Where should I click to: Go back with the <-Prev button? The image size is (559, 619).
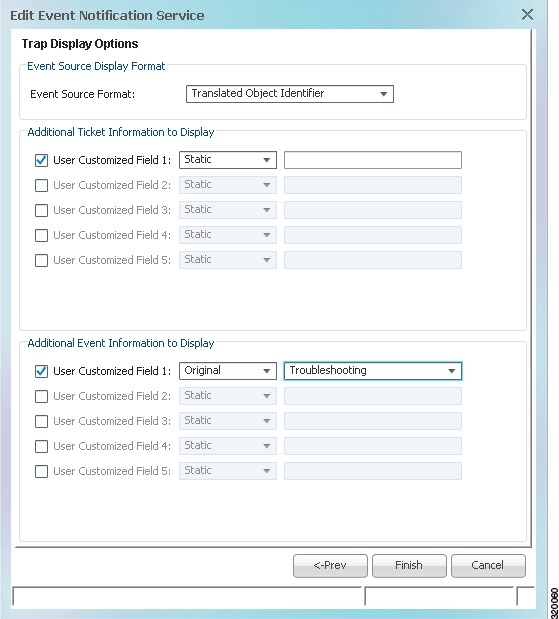pyautogui.click(x=330, y=565)
